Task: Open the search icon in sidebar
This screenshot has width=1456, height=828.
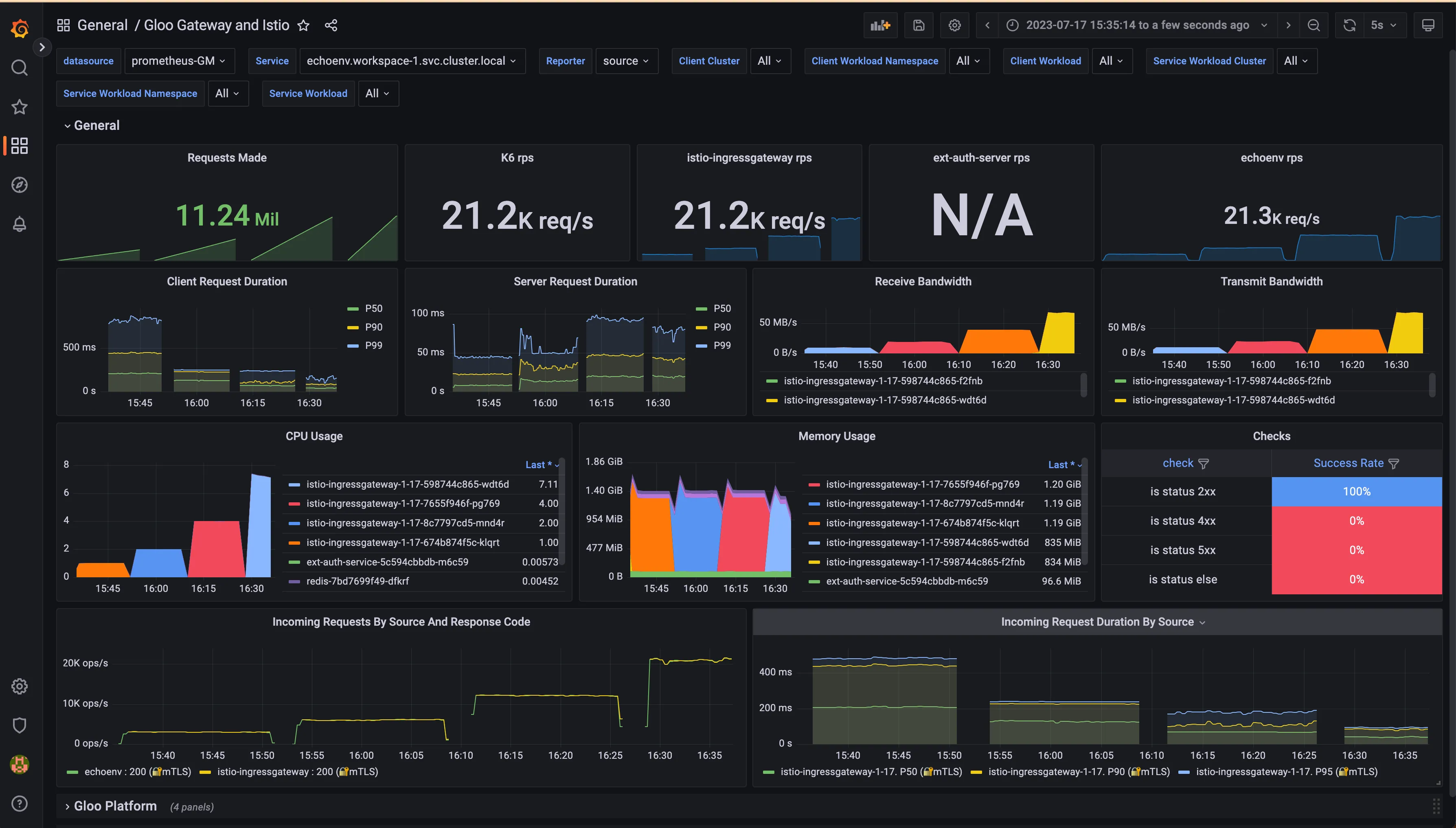Action: (x=20, y=68)
